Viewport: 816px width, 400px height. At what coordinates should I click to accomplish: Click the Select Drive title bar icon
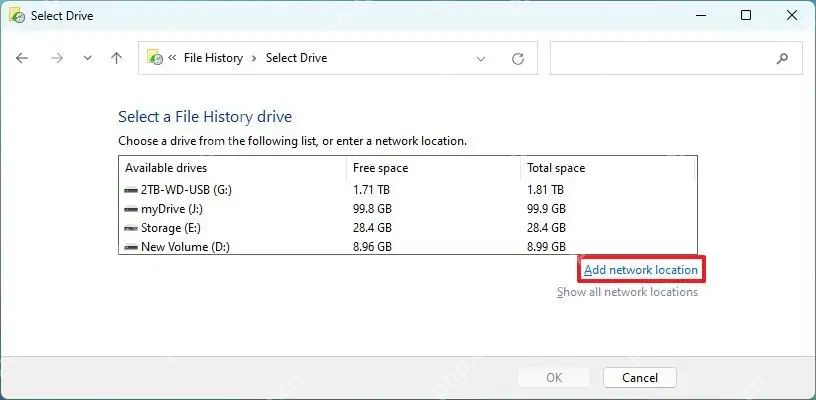click(16, 15)
